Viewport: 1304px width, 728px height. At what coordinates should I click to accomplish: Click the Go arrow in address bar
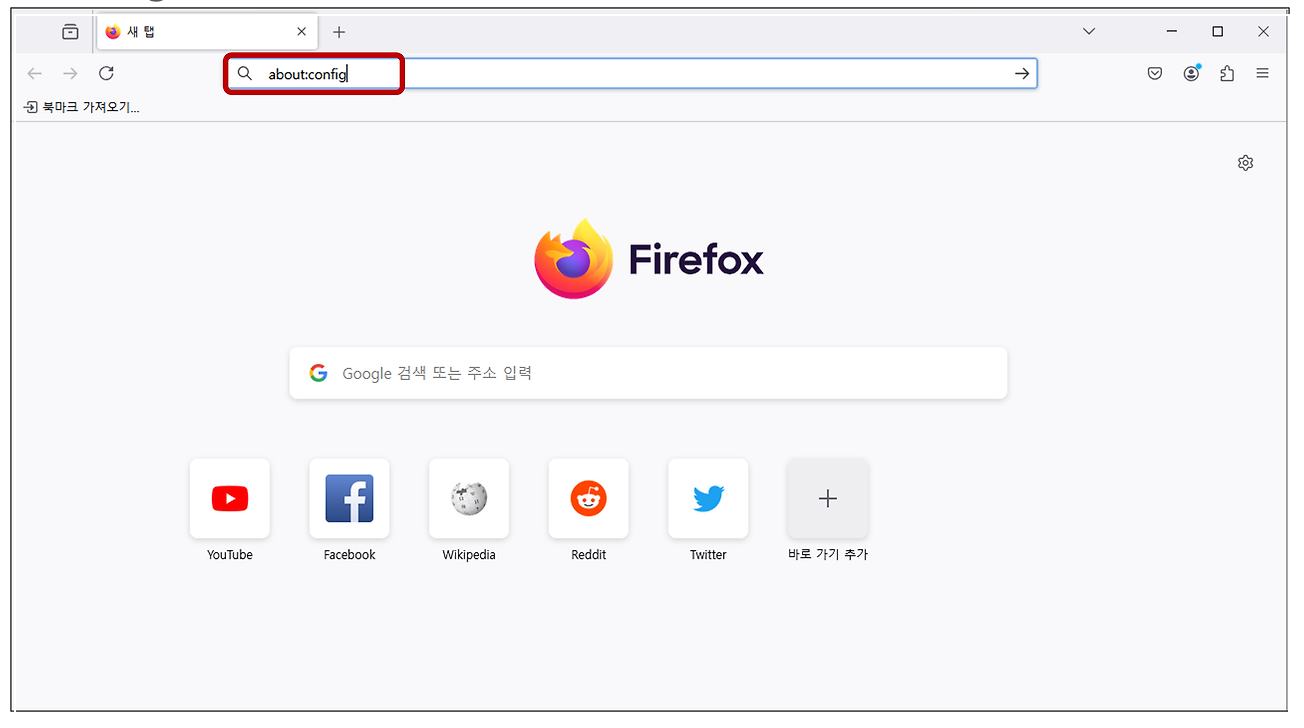[1022, 73]
